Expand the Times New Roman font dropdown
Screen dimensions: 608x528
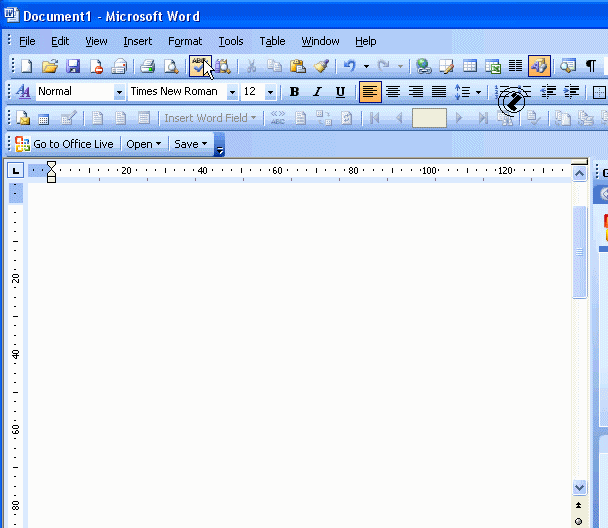pyautogui.click(x=232, y=92)
